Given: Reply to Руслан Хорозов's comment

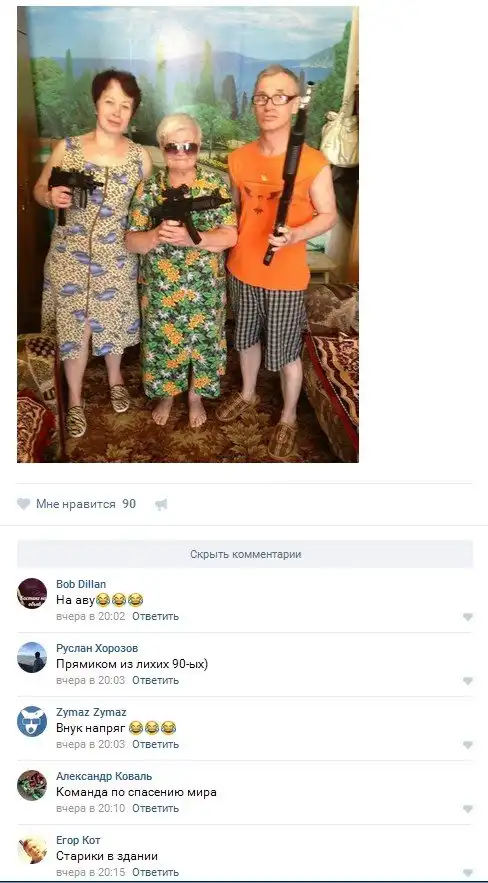Looking at the screenshot, I should [155, 680].
